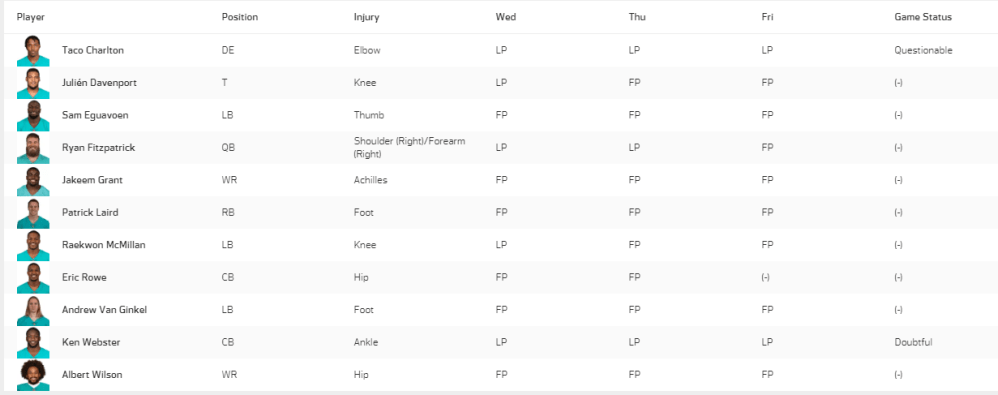Image resolution: width=998 pixels, height=395 pixels.
Task: Select the Wed practice column header
Action: 506,17
